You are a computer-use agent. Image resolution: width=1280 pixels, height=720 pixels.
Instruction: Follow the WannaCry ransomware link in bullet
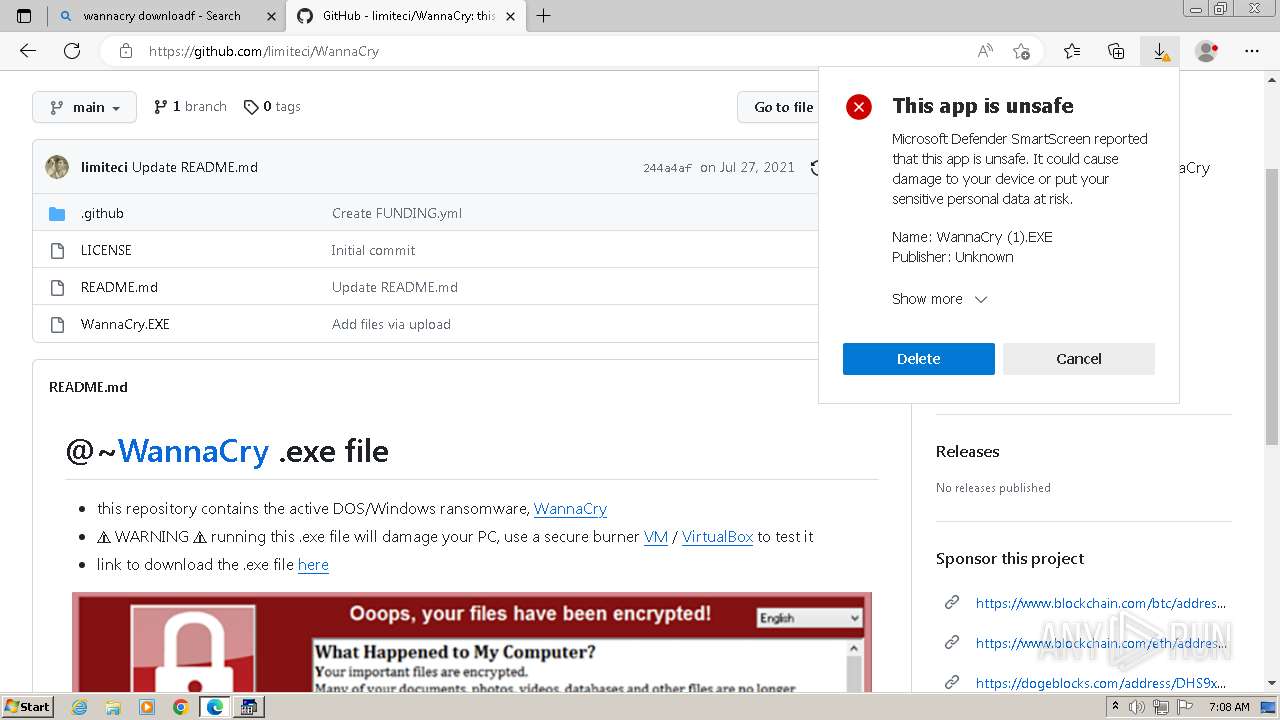(570, 509)
